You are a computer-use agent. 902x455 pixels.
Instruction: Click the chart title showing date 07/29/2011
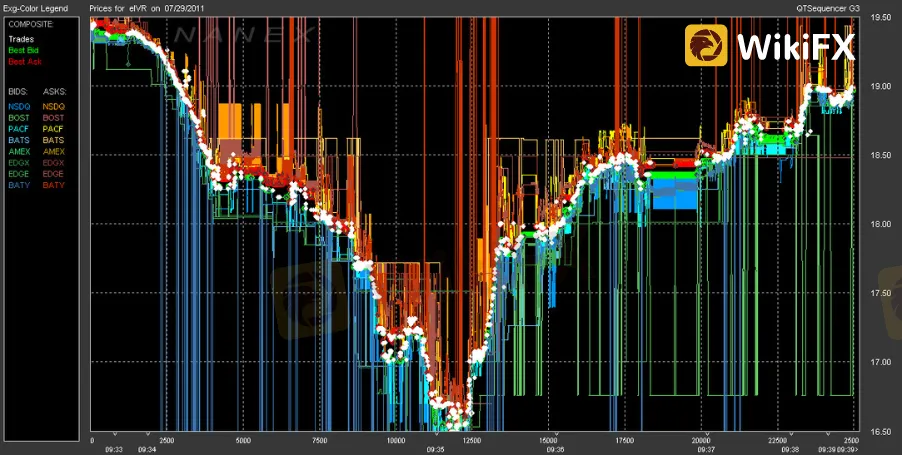pyautogui.click(x=153, y=7)
